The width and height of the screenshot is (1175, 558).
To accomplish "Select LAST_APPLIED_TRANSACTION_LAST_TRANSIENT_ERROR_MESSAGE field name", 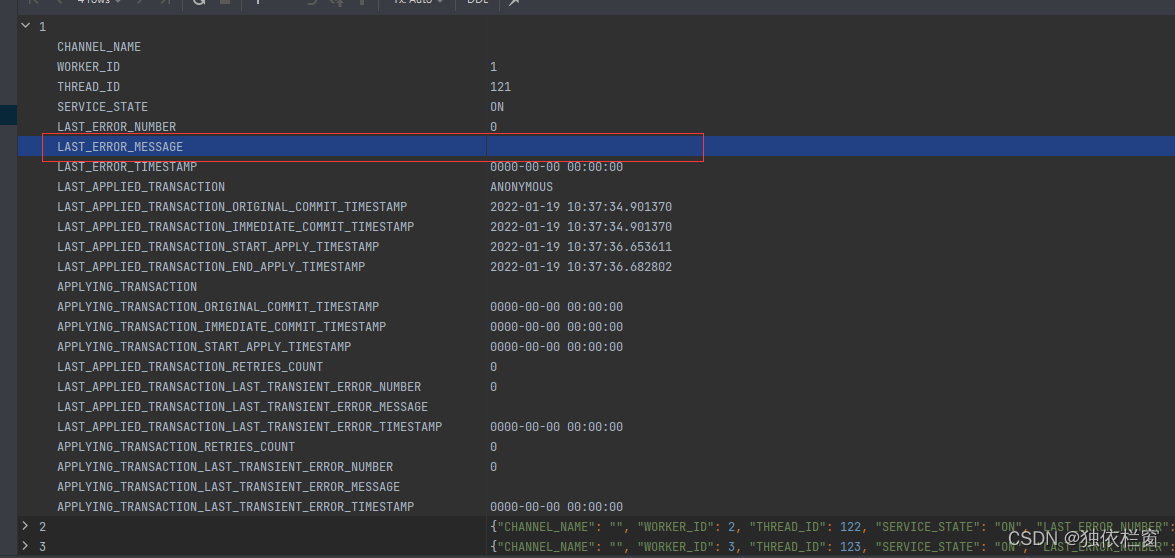I will pos(243,407).
